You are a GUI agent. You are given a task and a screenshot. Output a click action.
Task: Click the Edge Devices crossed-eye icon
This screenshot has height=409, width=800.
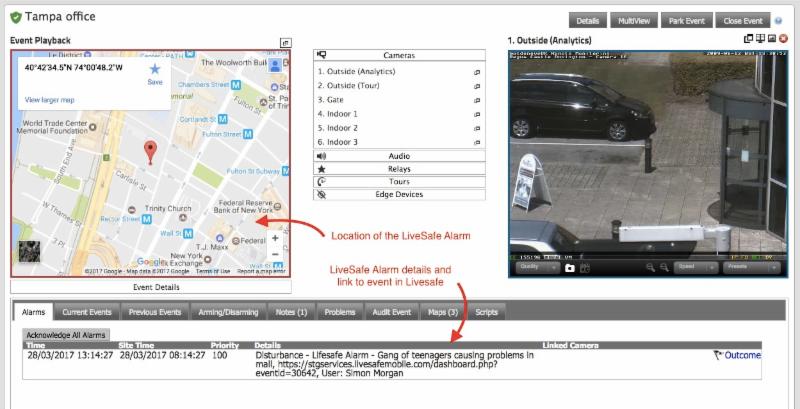[x=321, y=194]
